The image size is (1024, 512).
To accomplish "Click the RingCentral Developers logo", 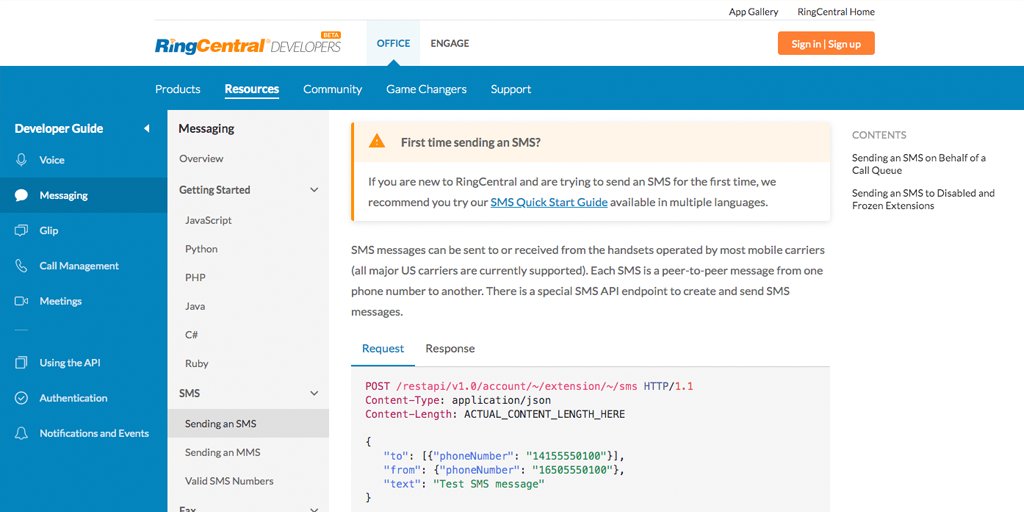I will pos(248,45).
